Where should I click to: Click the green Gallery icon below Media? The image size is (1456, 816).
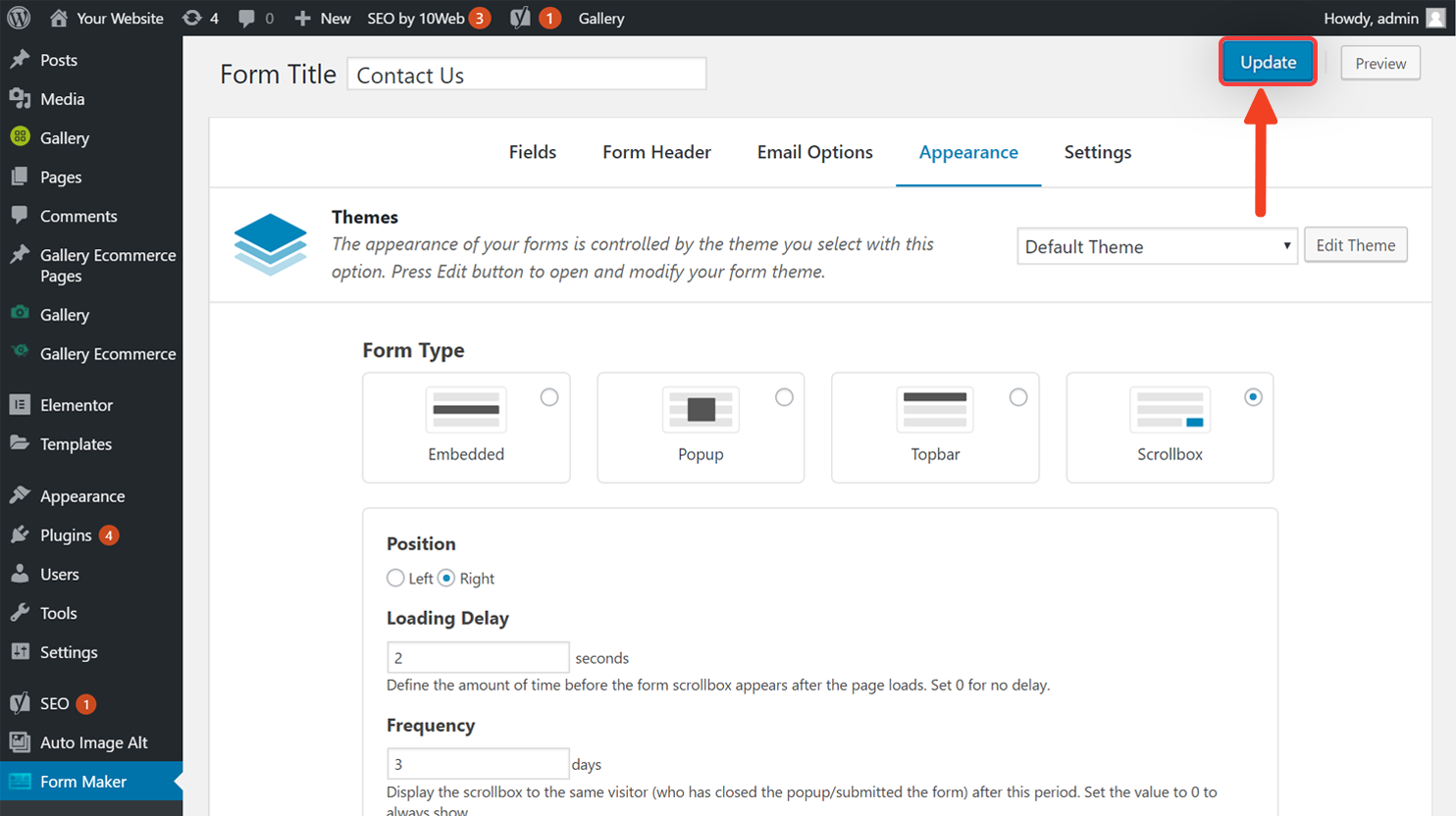[x=20, y=137]
